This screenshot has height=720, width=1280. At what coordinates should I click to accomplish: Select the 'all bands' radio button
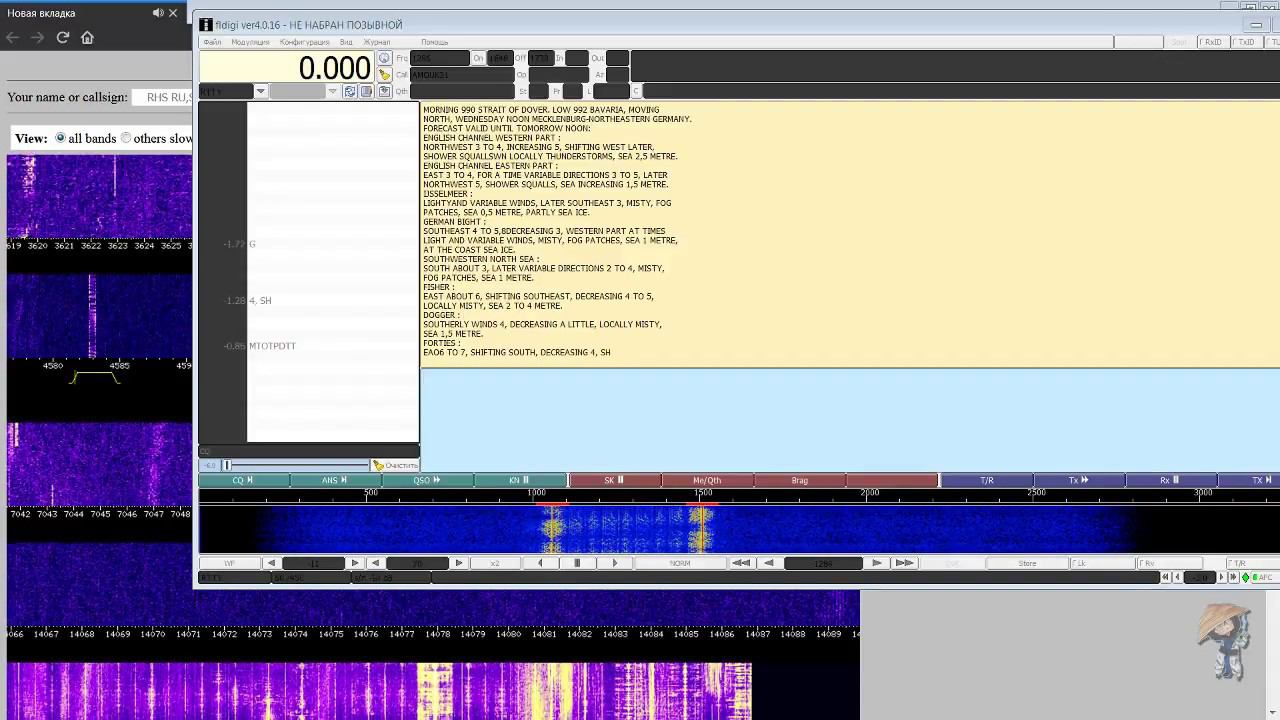click(60, 138)
